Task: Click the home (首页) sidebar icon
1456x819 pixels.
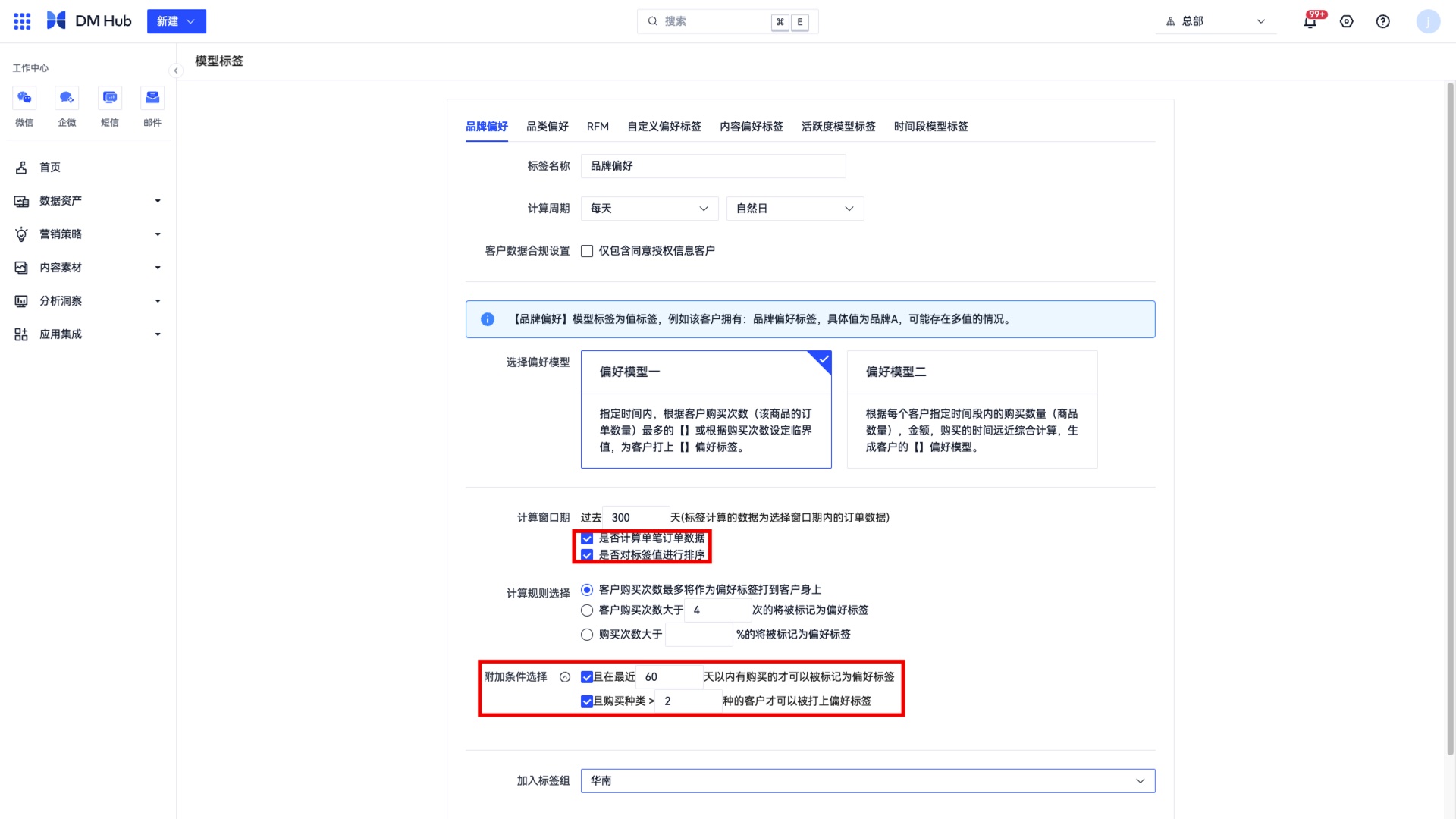Action: pyautogui.click(x=21, y=168)
